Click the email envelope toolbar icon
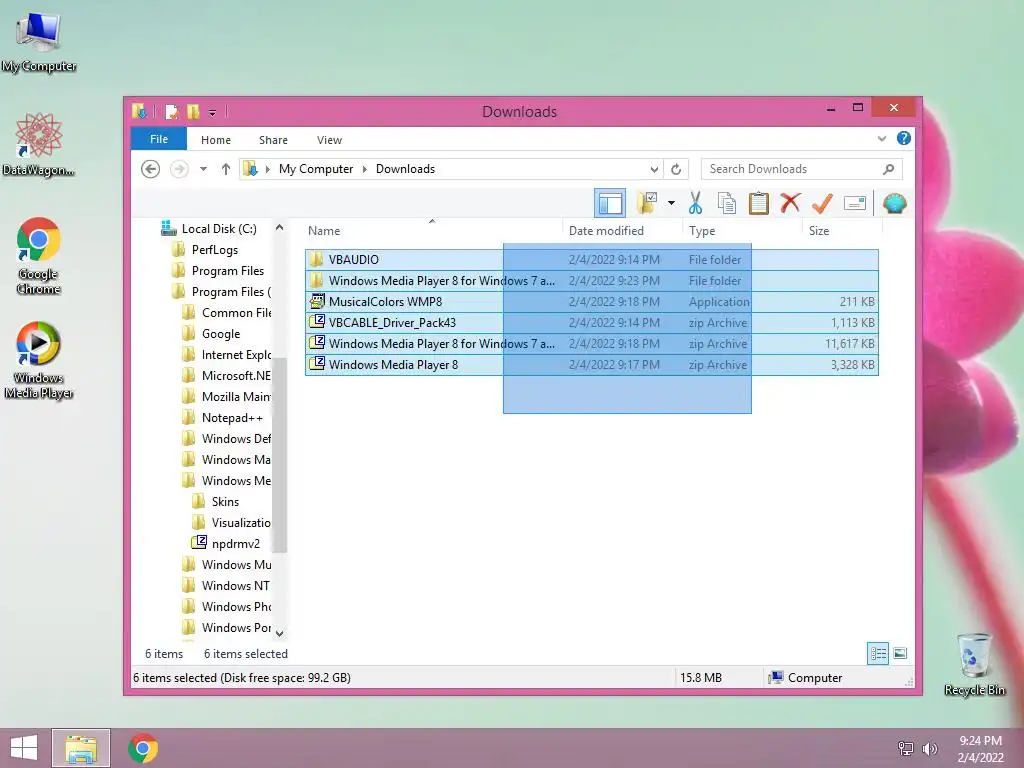Screen dimensions: 1024x768 [x=855, y=203]
